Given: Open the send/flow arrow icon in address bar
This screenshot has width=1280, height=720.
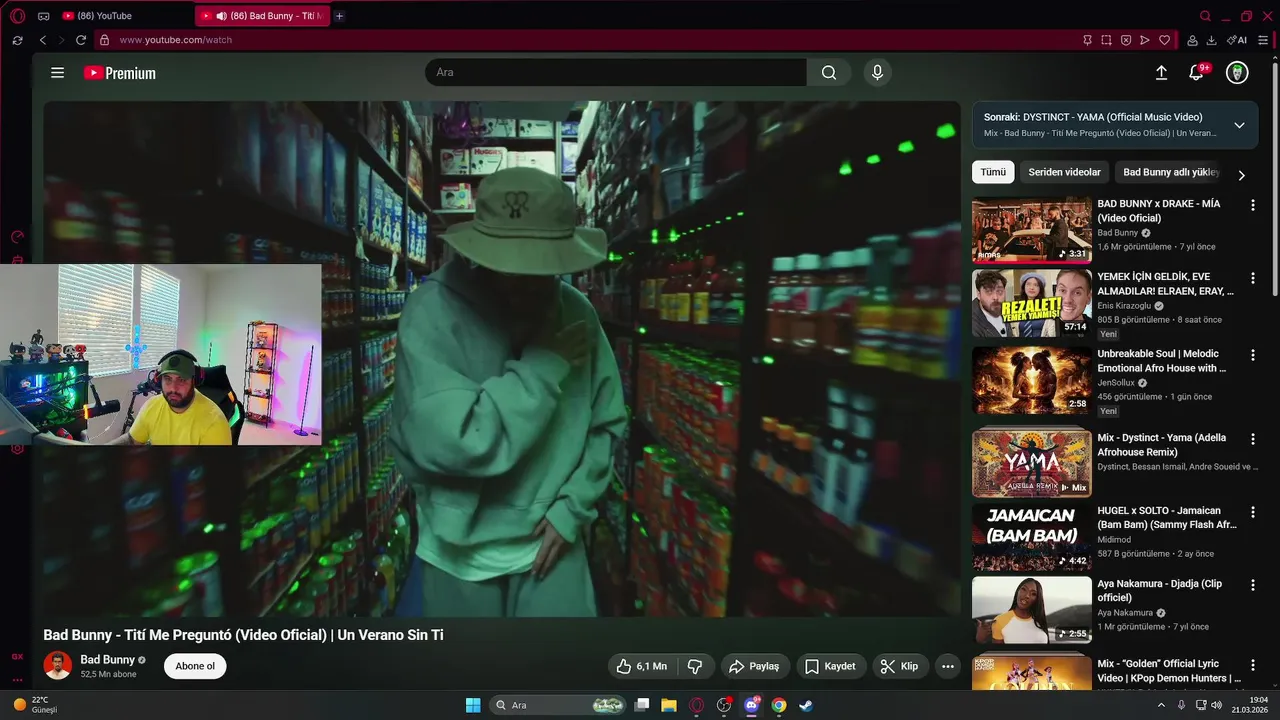Looking at the screenshot, I should point(1145,40).
